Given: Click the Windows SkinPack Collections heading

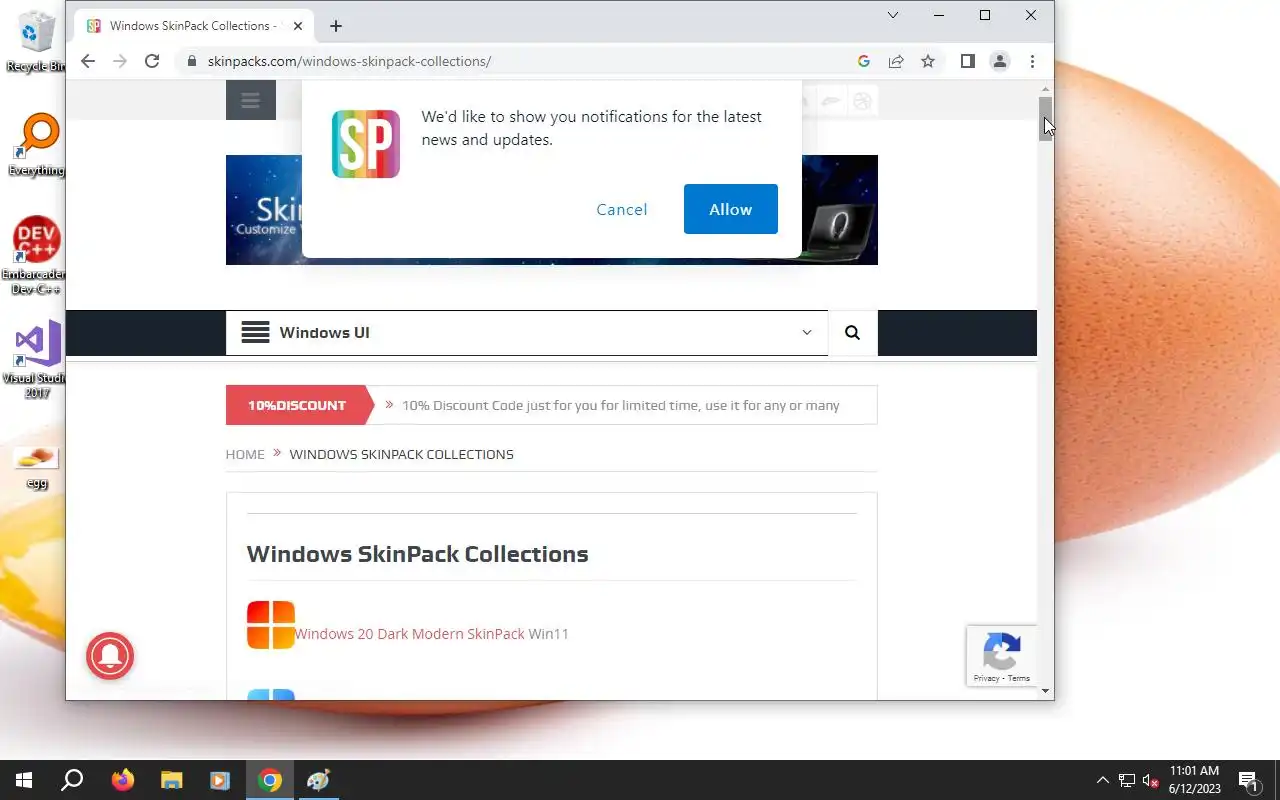Looking at the screenshot, I should 417,554.
